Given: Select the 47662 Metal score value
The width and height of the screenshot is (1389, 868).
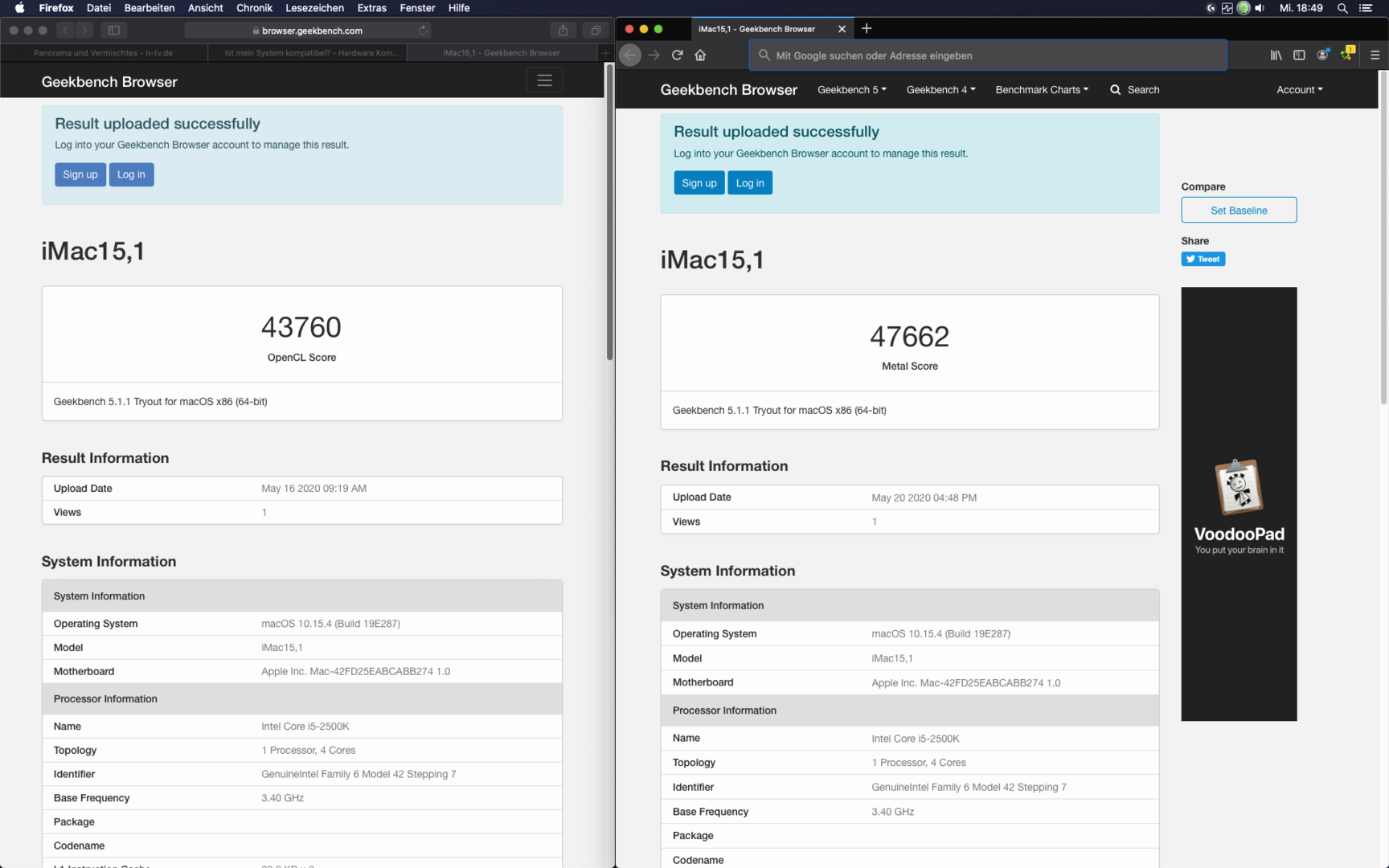Looking at the screenshot, I should (x=909, y=336).
